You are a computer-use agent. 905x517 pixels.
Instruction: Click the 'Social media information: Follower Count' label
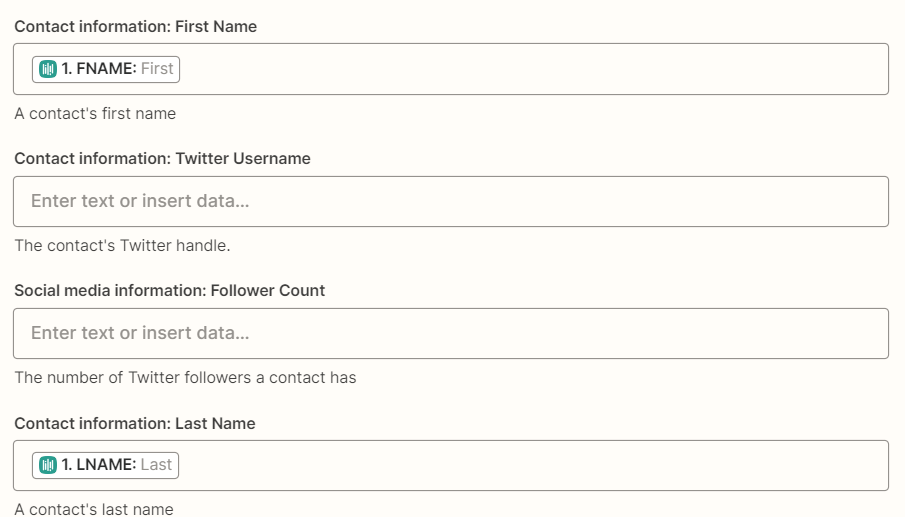170,290
